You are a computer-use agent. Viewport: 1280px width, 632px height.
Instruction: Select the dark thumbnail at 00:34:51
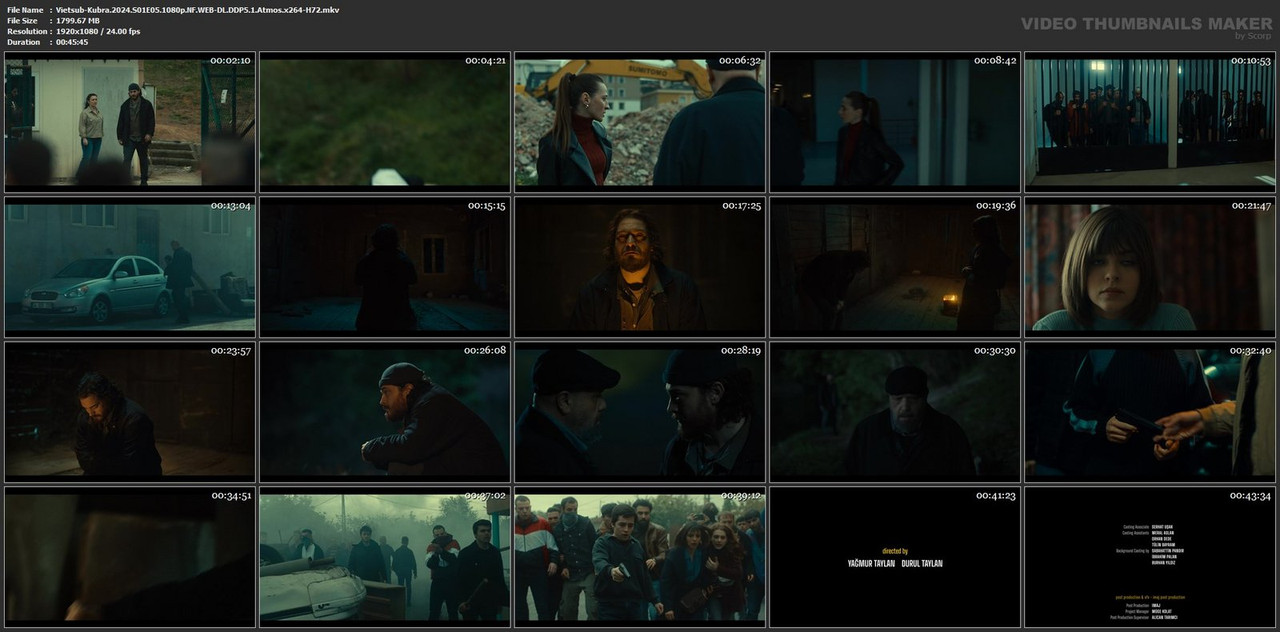pyautogui.click(x=130, y=557)
